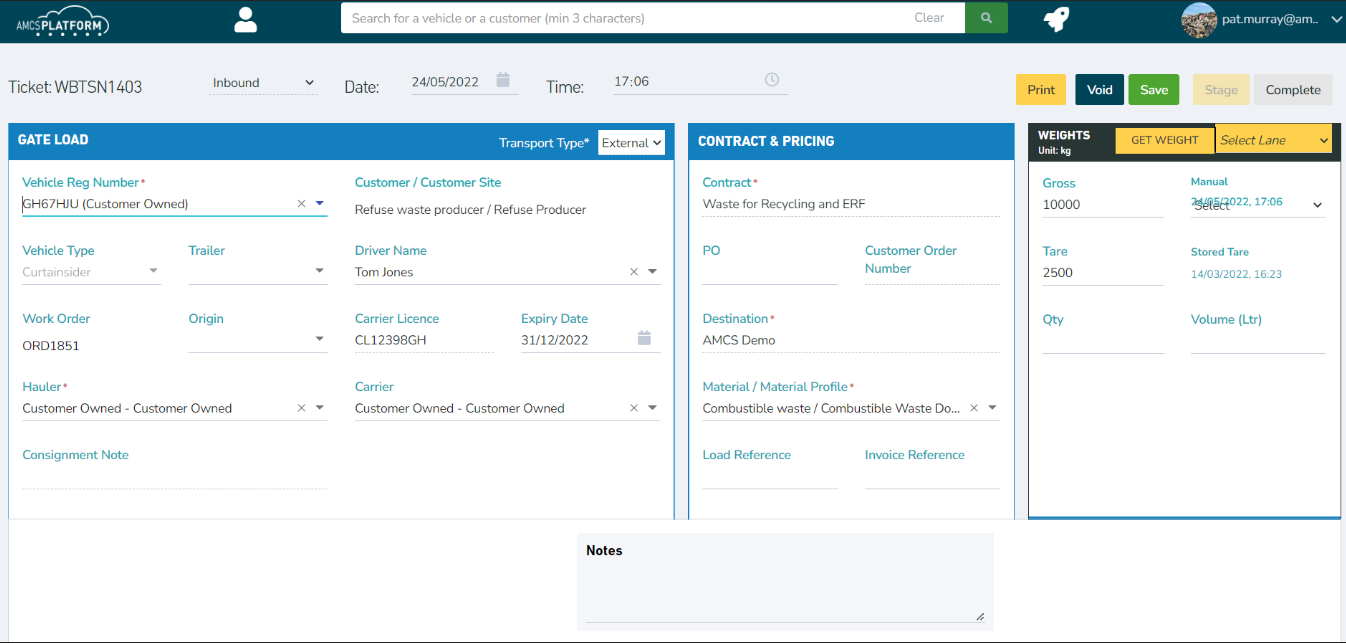Remove driver Tom Jones using the × icon
Screen dimensions: 1346x643
(634, 271)
